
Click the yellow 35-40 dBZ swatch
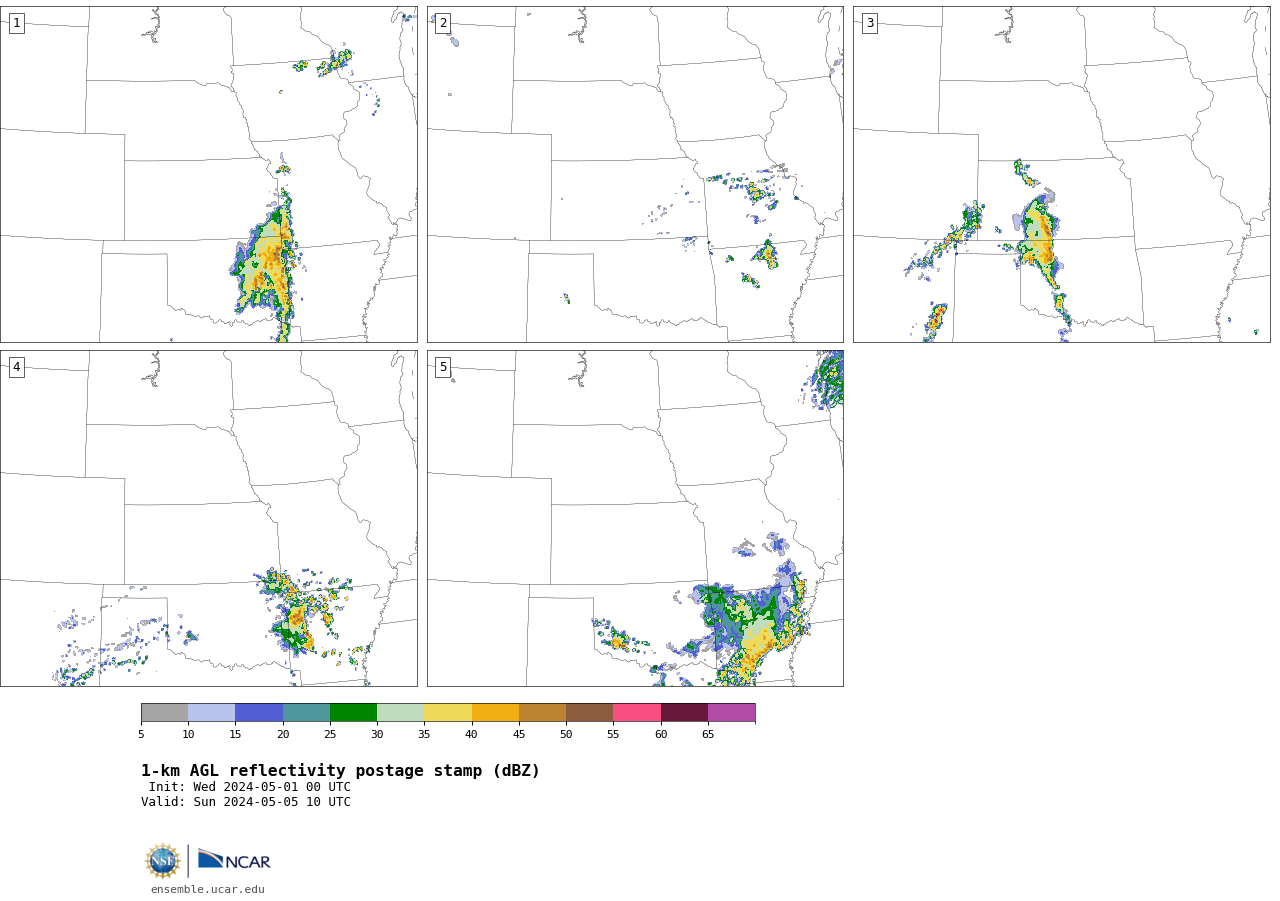448,713
